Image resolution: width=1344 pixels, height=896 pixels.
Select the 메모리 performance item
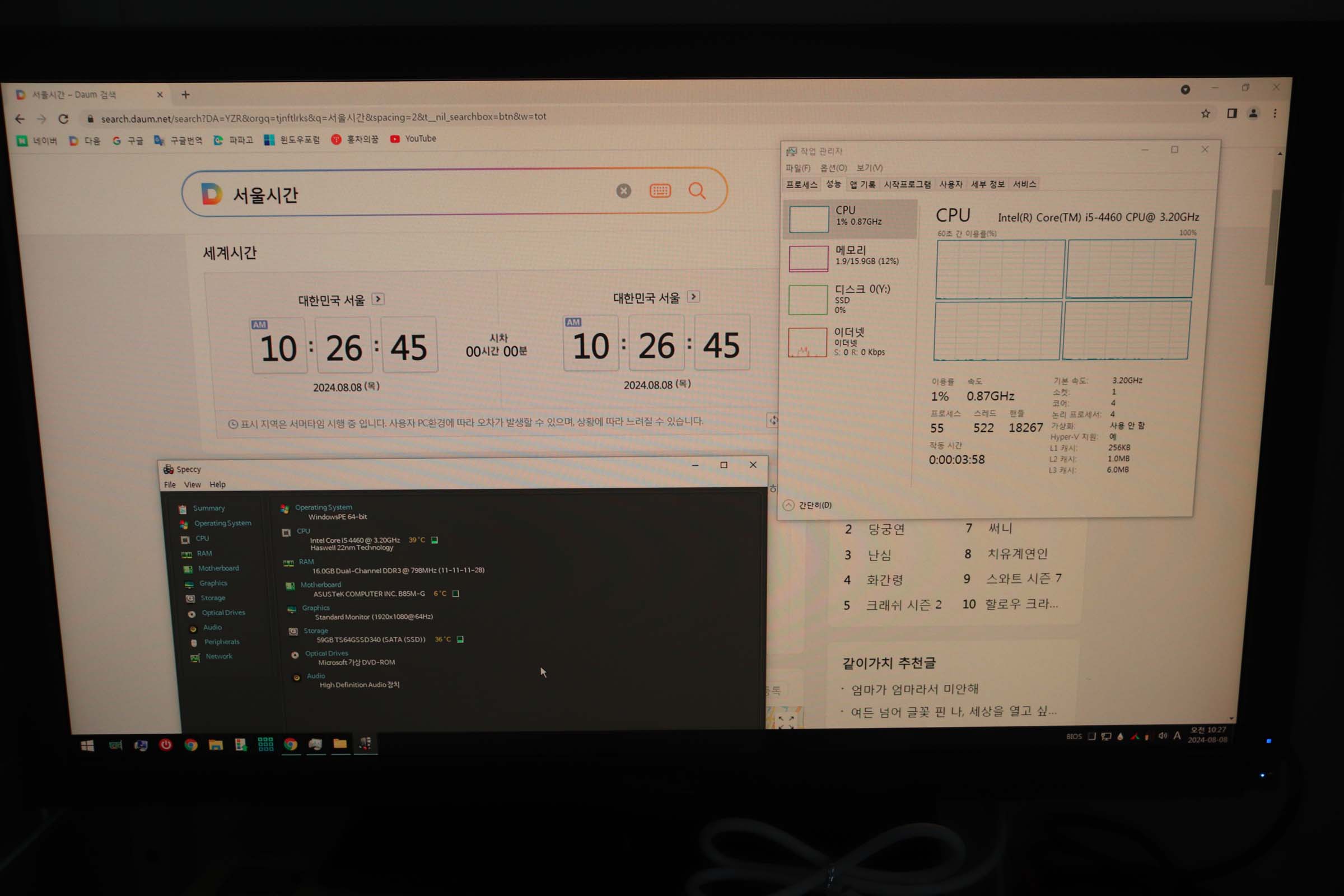pos(850,258)
